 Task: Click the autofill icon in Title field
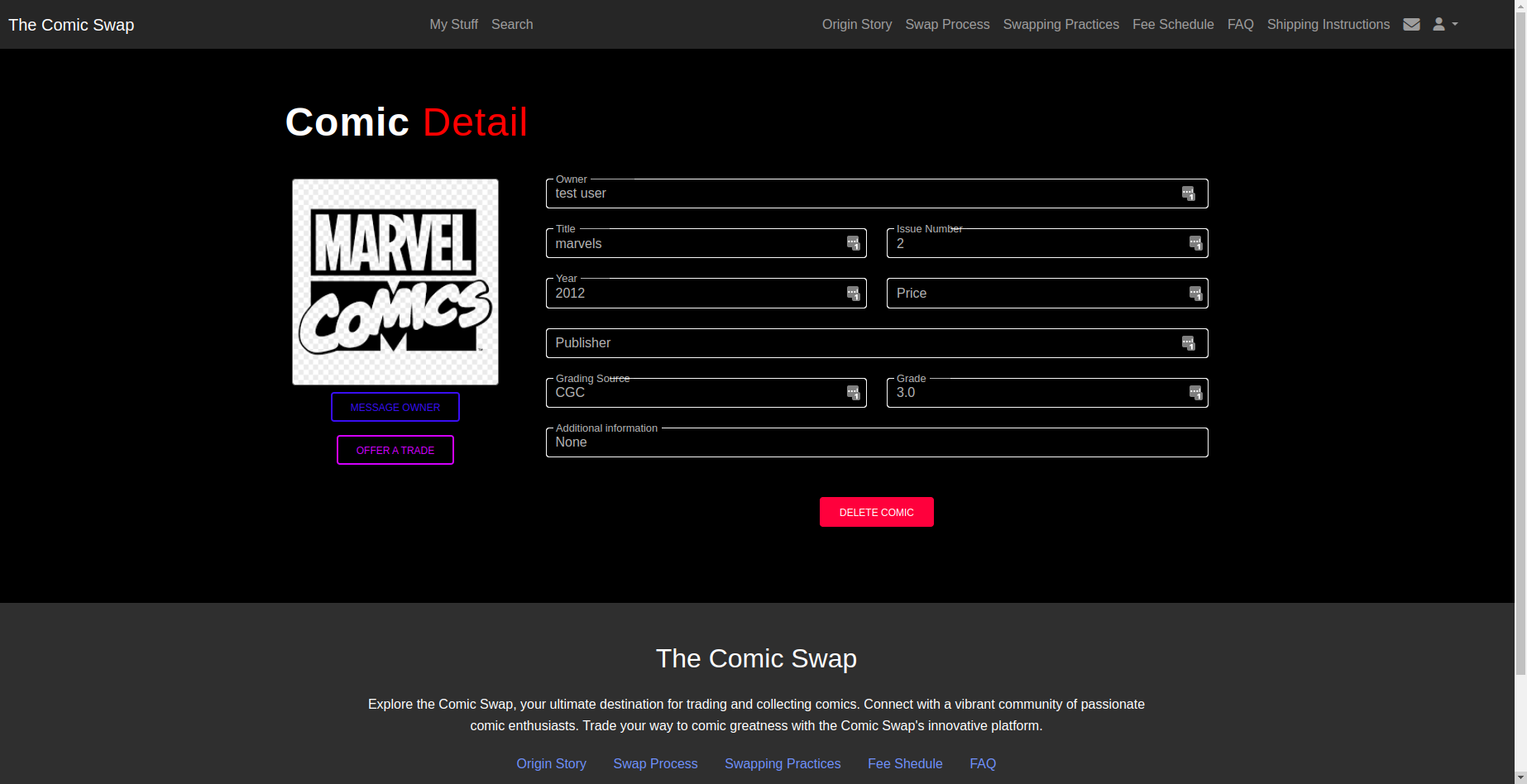click(853, 243)
